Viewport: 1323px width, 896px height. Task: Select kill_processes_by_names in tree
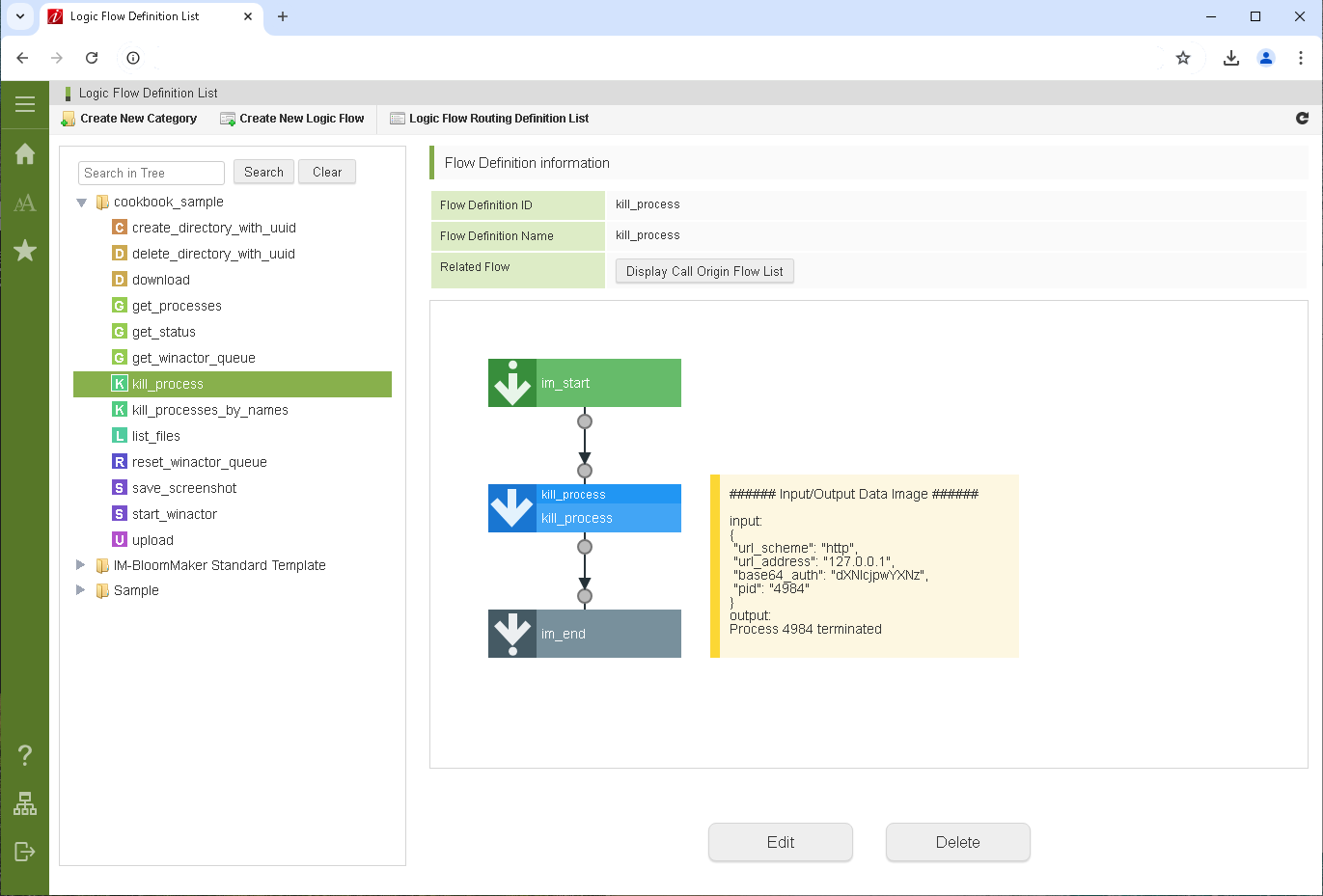[210, 410]
